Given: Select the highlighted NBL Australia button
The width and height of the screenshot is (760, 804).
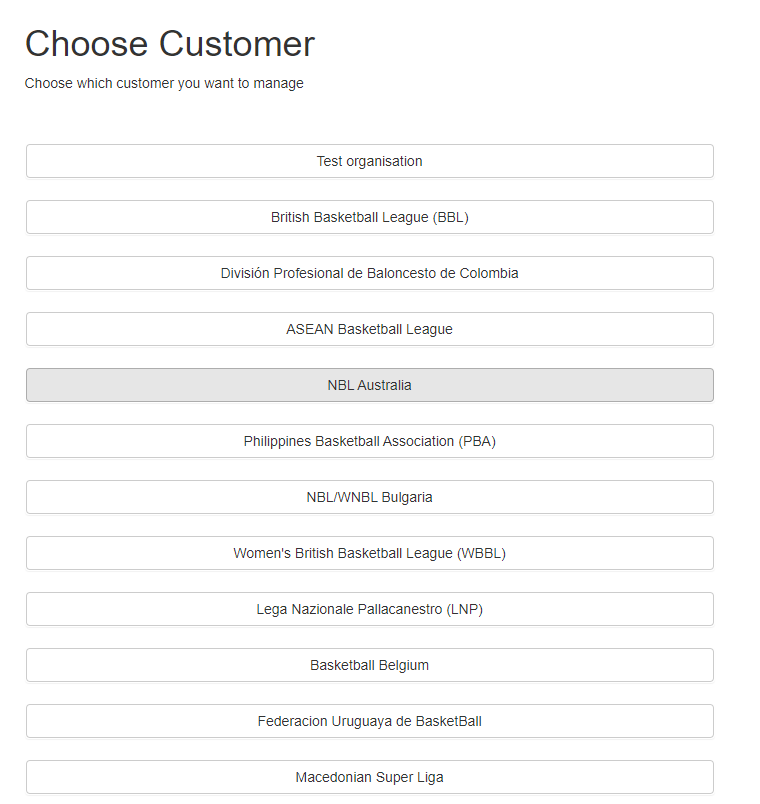Looking at the screenshot, I should 369,385.
